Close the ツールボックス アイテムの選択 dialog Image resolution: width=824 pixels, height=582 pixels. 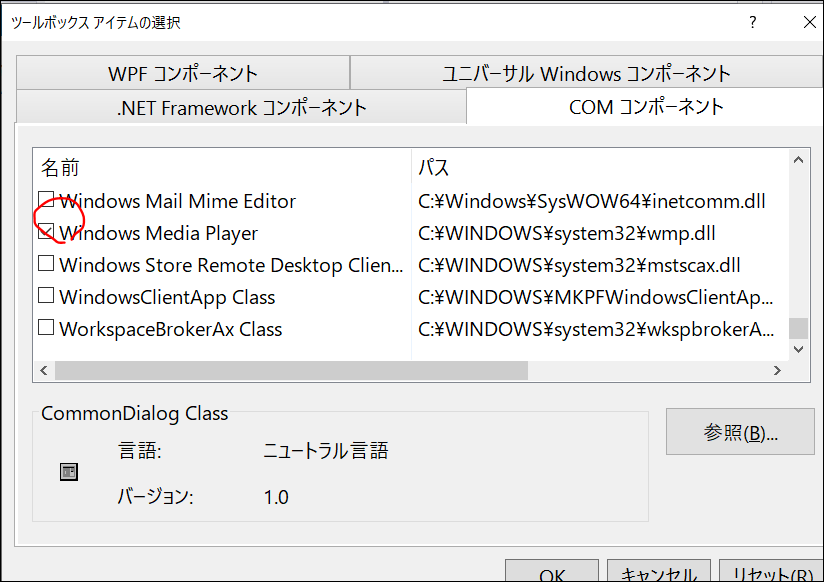809,22
